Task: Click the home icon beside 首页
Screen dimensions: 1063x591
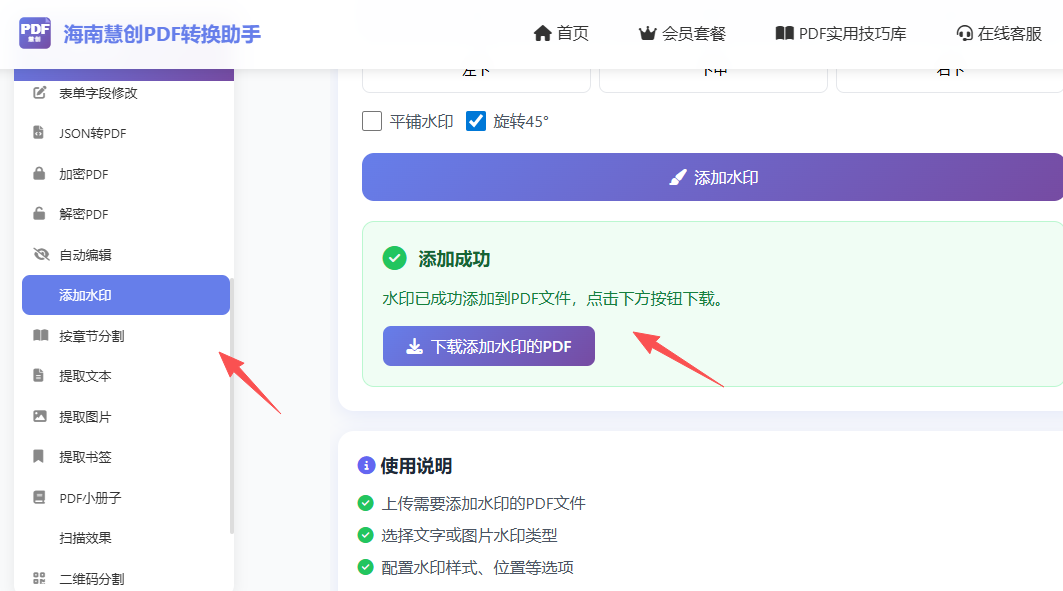Action: (542, 33)
